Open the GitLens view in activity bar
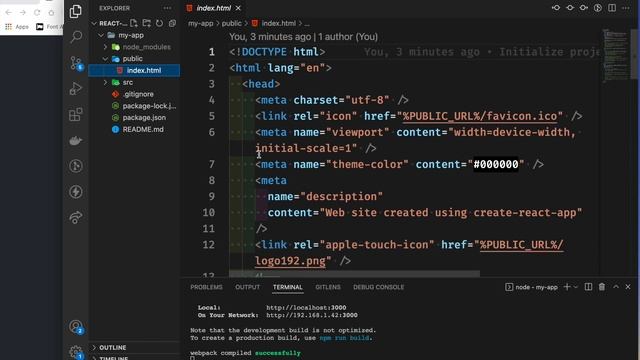This screenshot has width=640, height=360. 76,166
